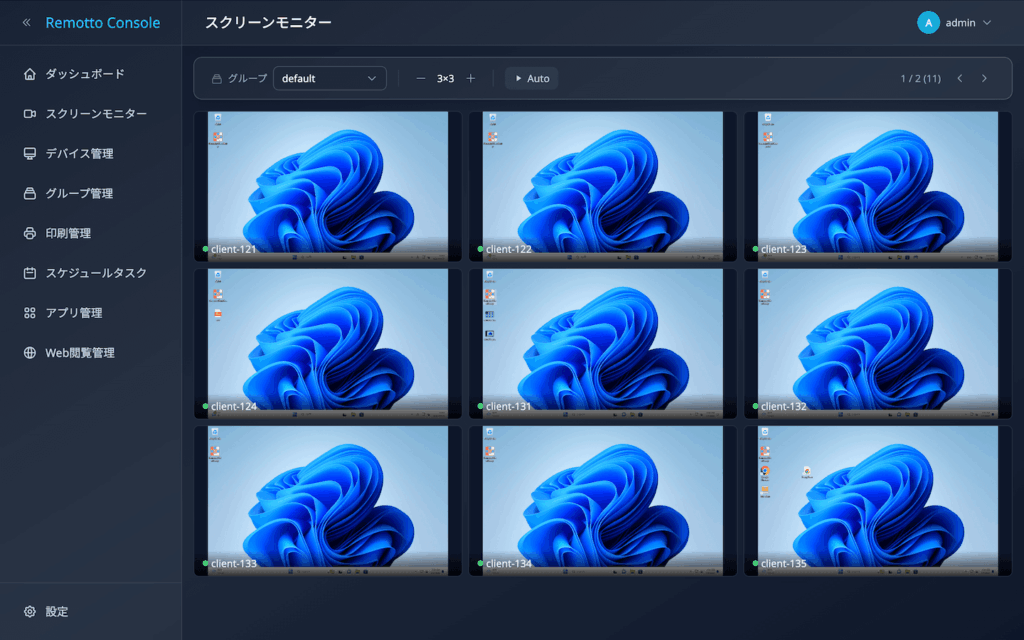This screenshot has width=1024, height=640.
Task: Click the gear icon beside 設定
Action: pos(29,612)
